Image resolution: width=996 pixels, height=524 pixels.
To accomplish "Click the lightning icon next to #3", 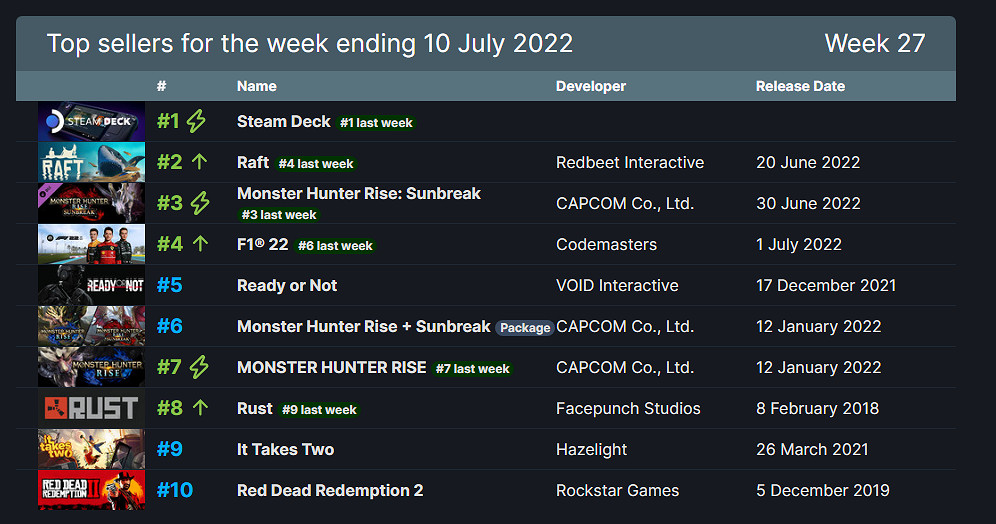I will (x=199, y=203).
